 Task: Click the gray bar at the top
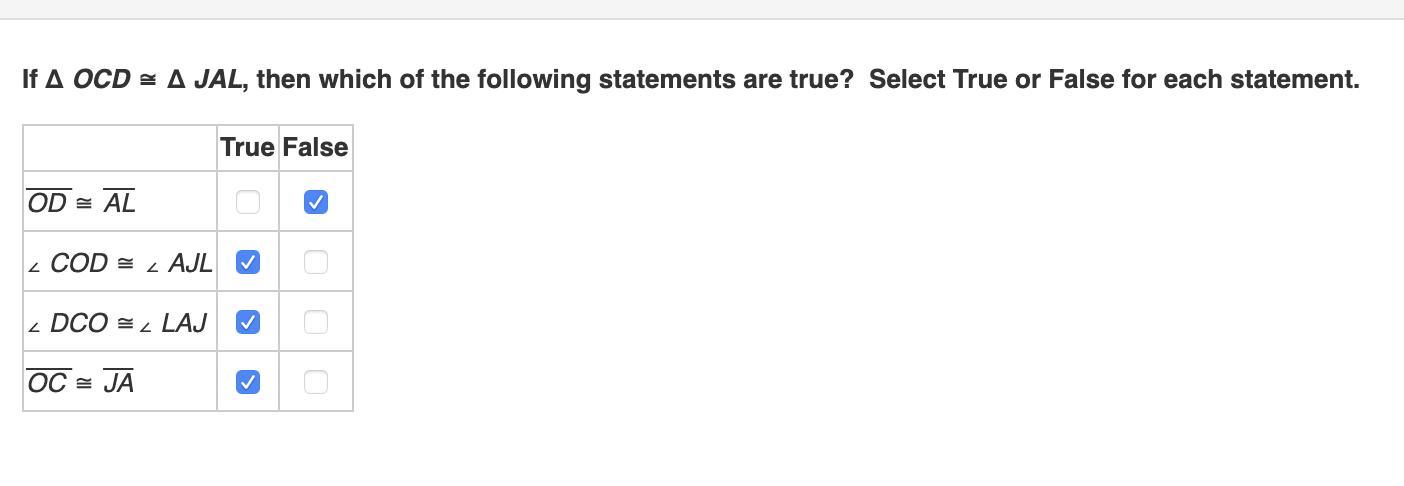coord(700,9)
